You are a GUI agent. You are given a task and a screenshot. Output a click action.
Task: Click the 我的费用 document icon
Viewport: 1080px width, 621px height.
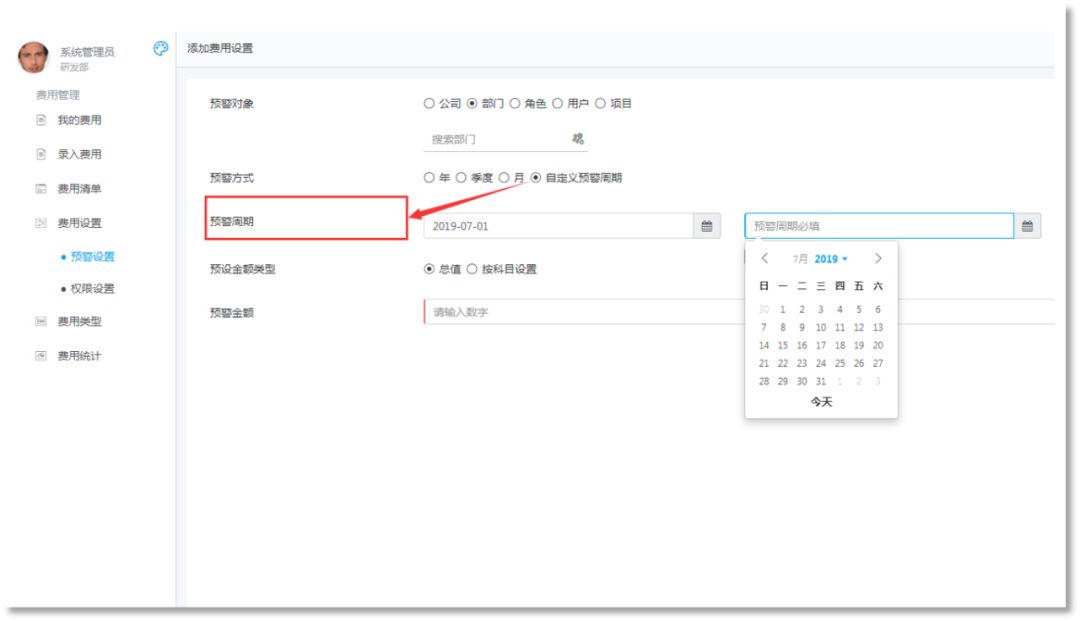[x=41, y=120]
